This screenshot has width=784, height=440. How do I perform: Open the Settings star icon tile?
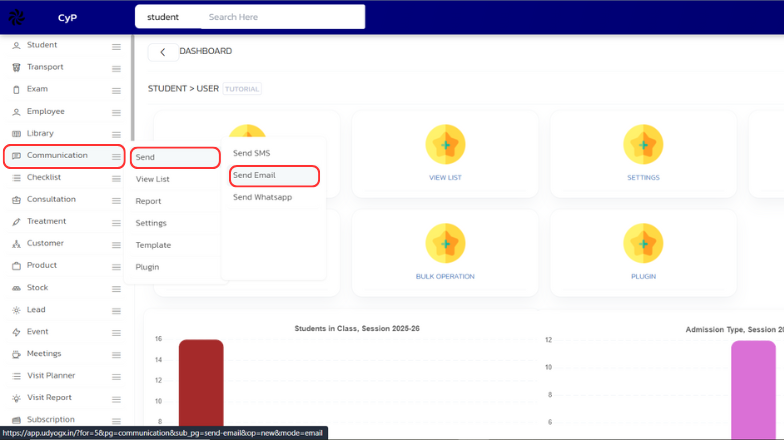coord(643,145)
